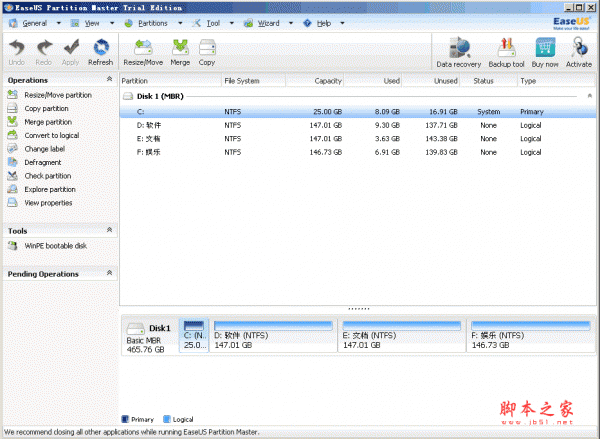Click the 137.71 GB unused value
This screenshot has width=600, height=439.
(441, 125)
